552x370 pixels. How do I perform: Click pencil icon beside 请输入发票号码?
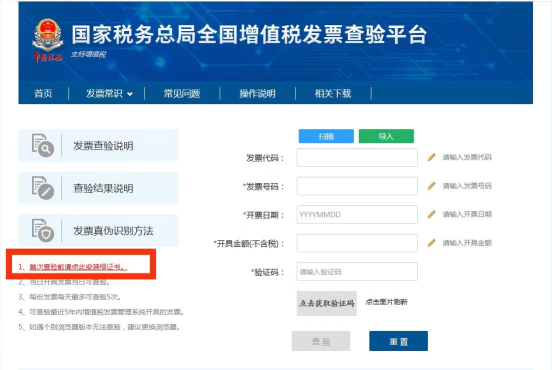coord(431,186)
